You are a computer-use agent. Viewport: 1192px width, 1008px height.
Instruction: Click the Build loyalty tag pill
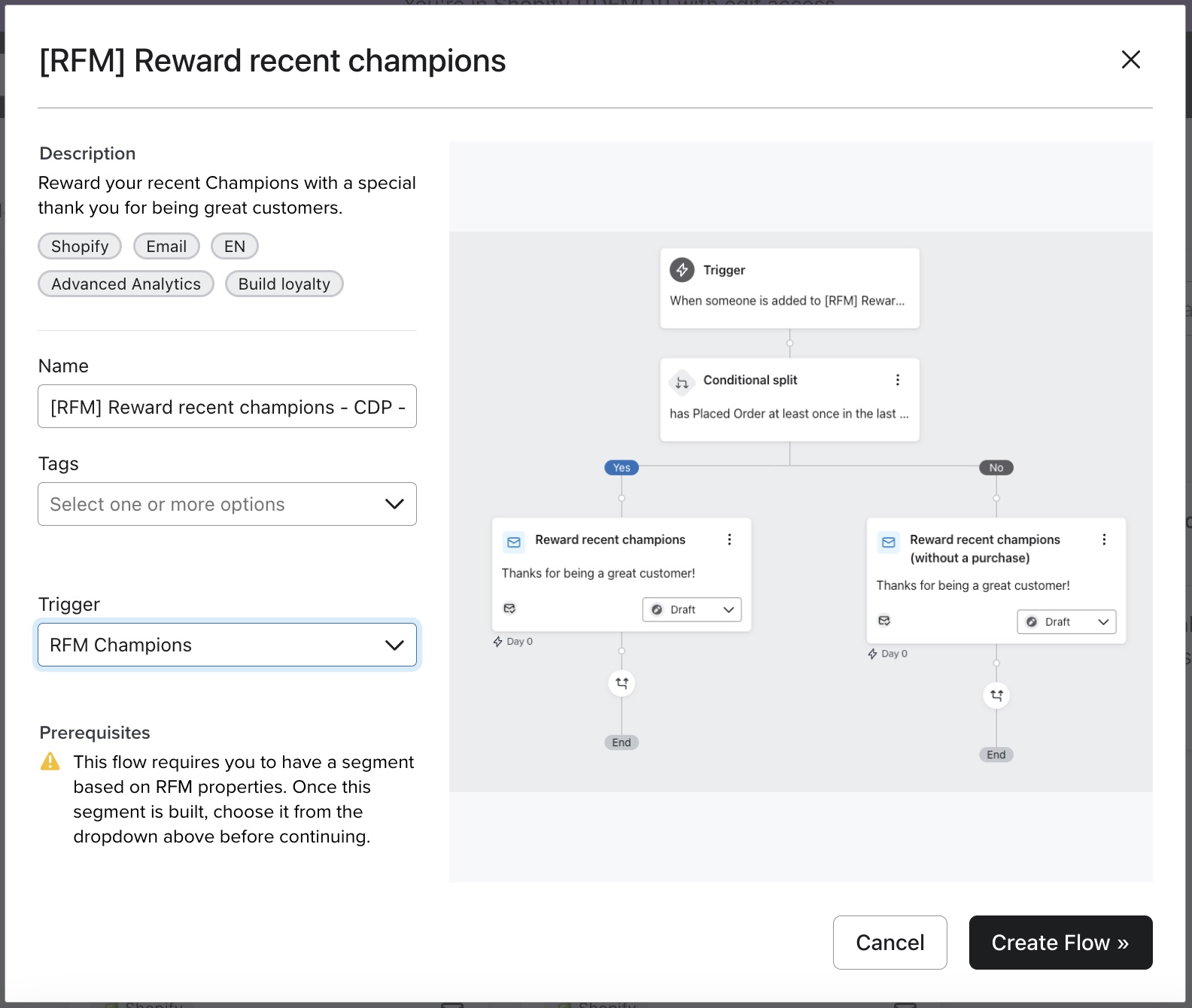point(284,284)
